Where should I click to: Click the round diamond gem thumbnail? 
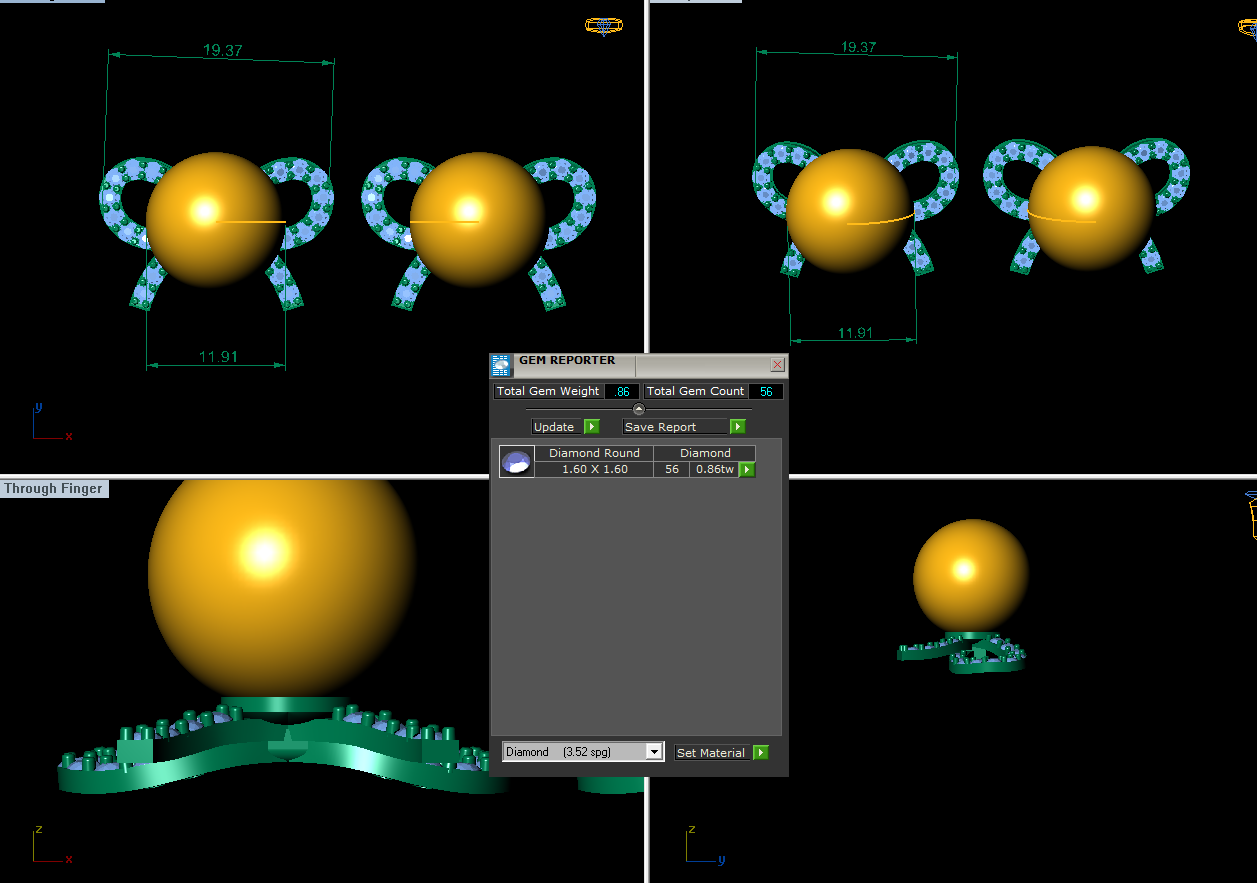(x=517, y=462)
